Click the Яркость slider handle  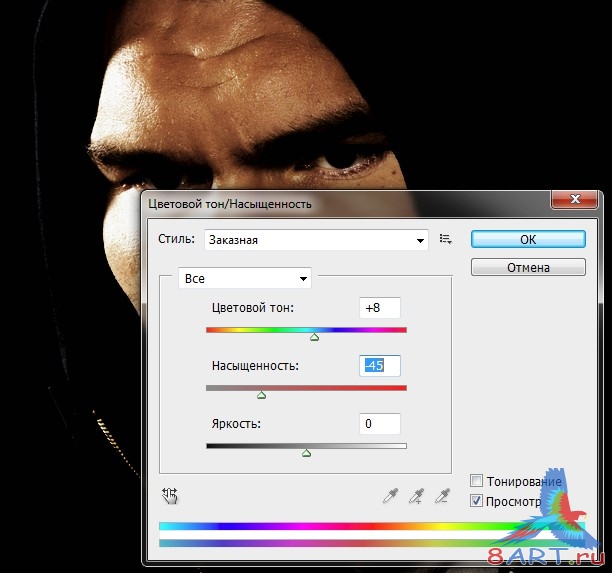click(x=306, y=453)
